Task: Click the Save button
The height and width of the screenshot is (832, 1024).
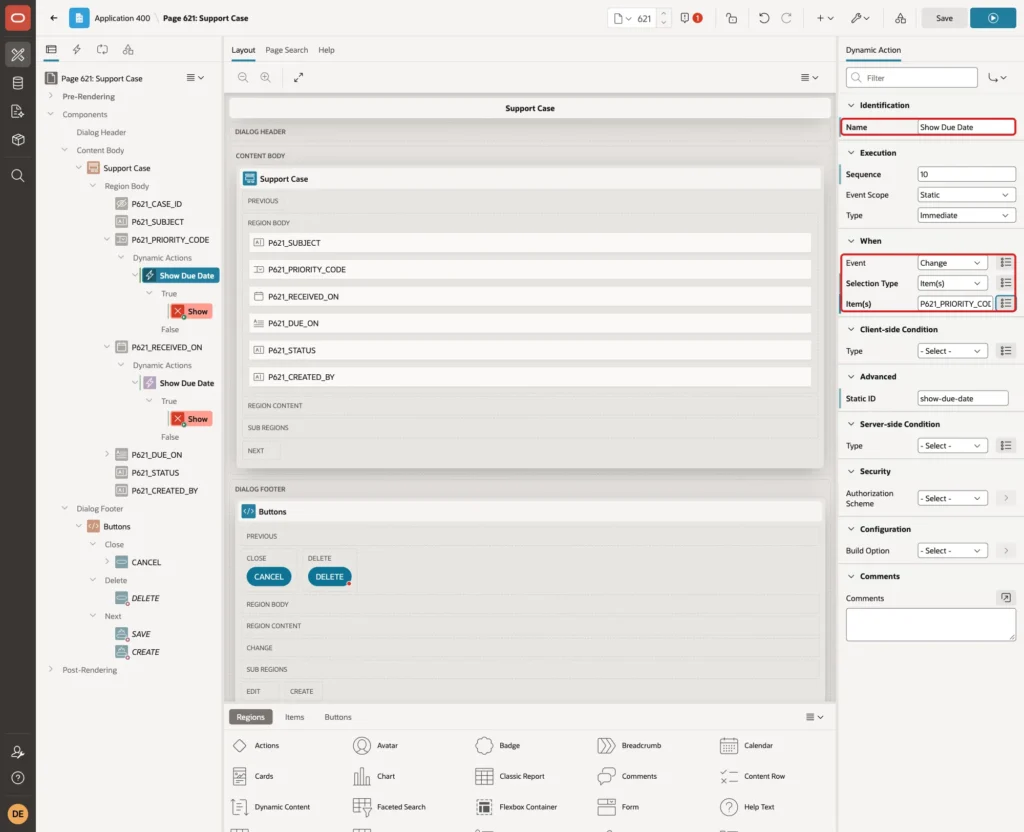Action: tap(944, 18)
